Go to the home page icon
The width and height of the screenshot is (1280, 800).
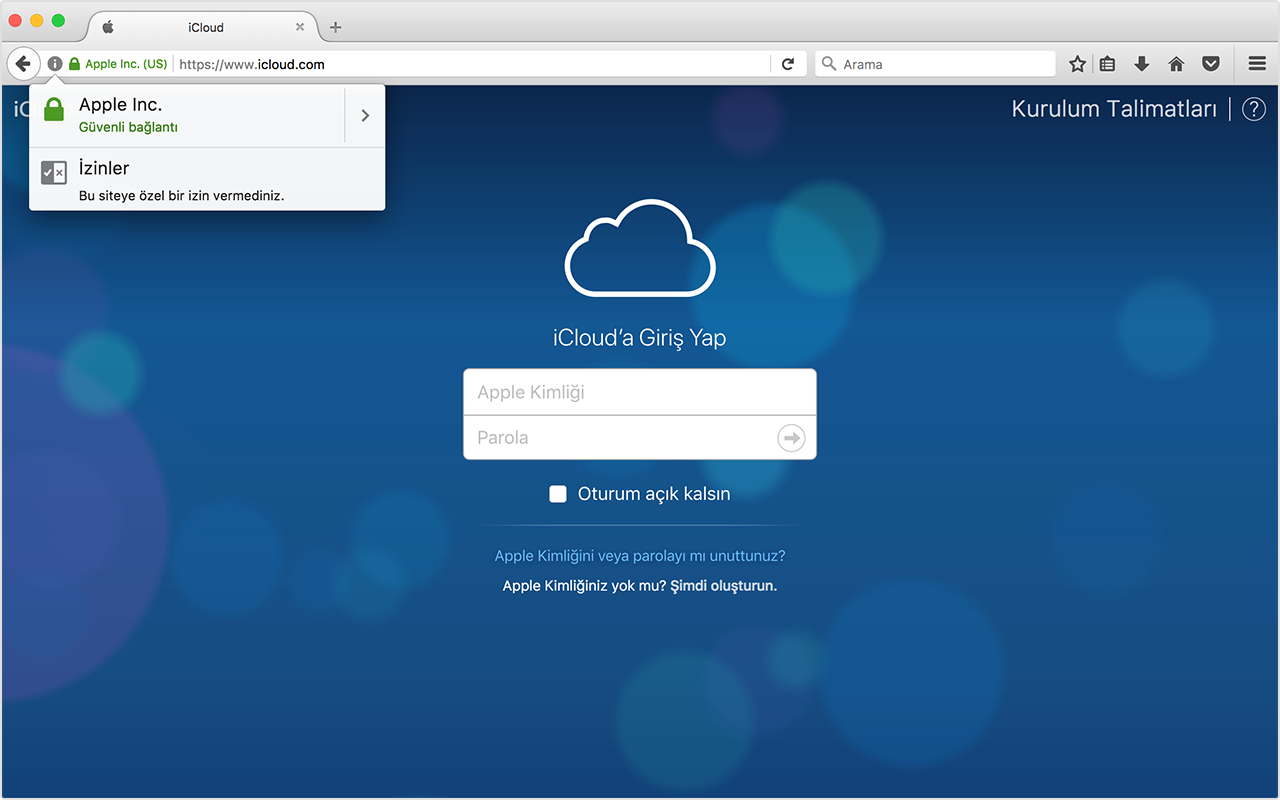pos(1176,64)
